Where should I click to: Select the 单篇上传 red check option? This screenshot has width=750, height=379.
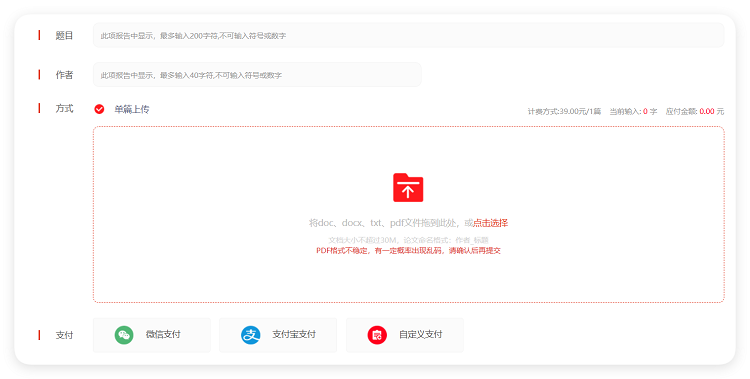99,110
